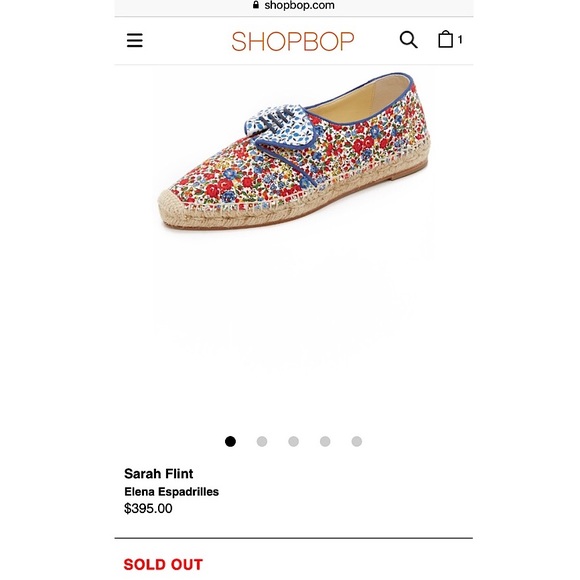Image resolution: width=580 pixels, height=580 pixels.
Task: Select the third image carousel dot
Action: [293, 441]
